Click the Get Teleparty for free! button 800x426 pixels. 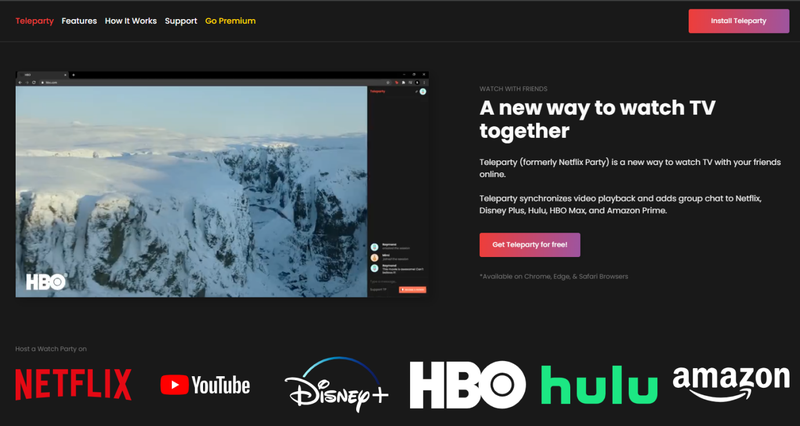[x=530, y=245]
